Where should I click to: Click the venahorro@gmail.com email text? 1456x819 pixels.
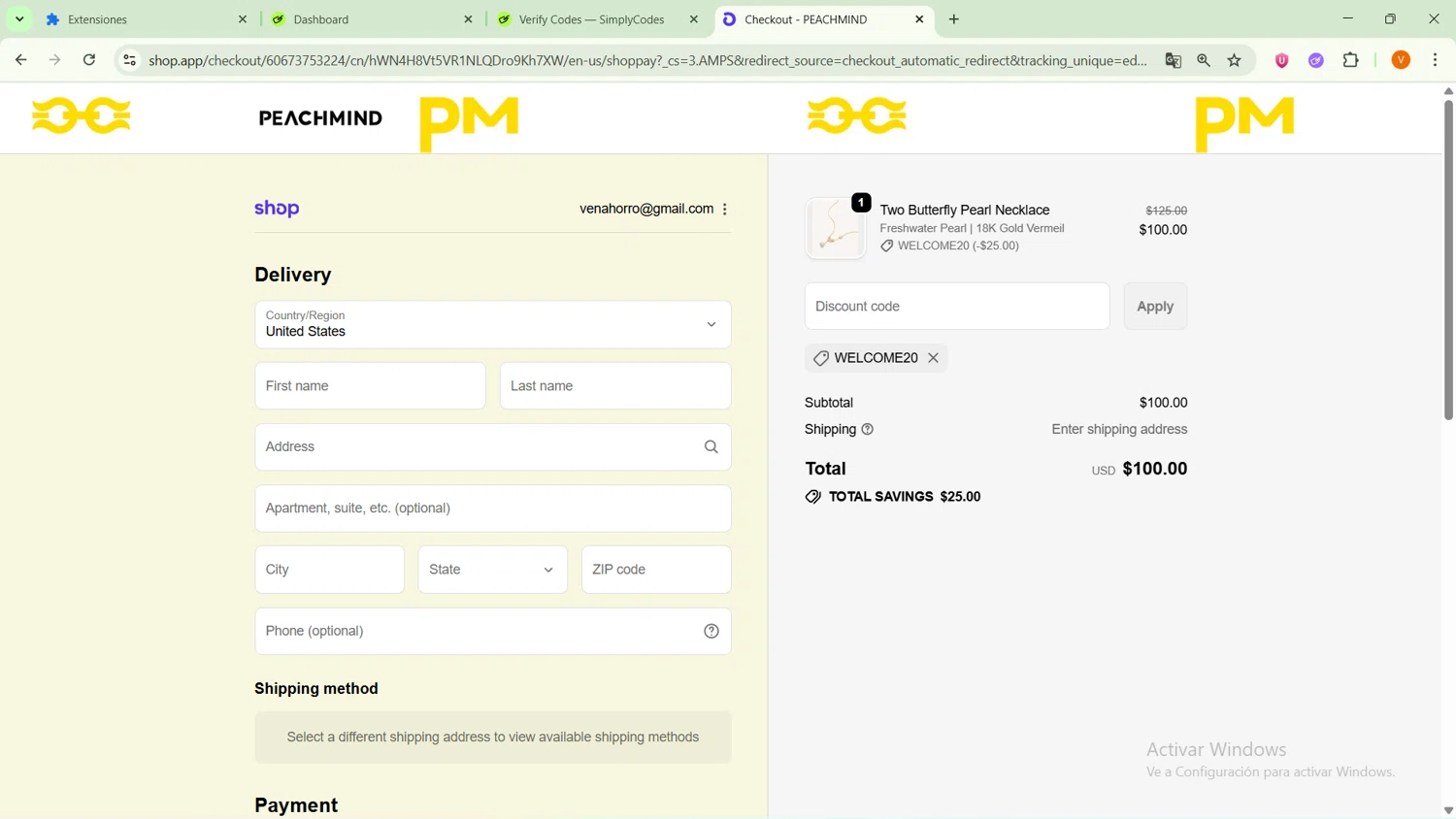pos(646,209)
